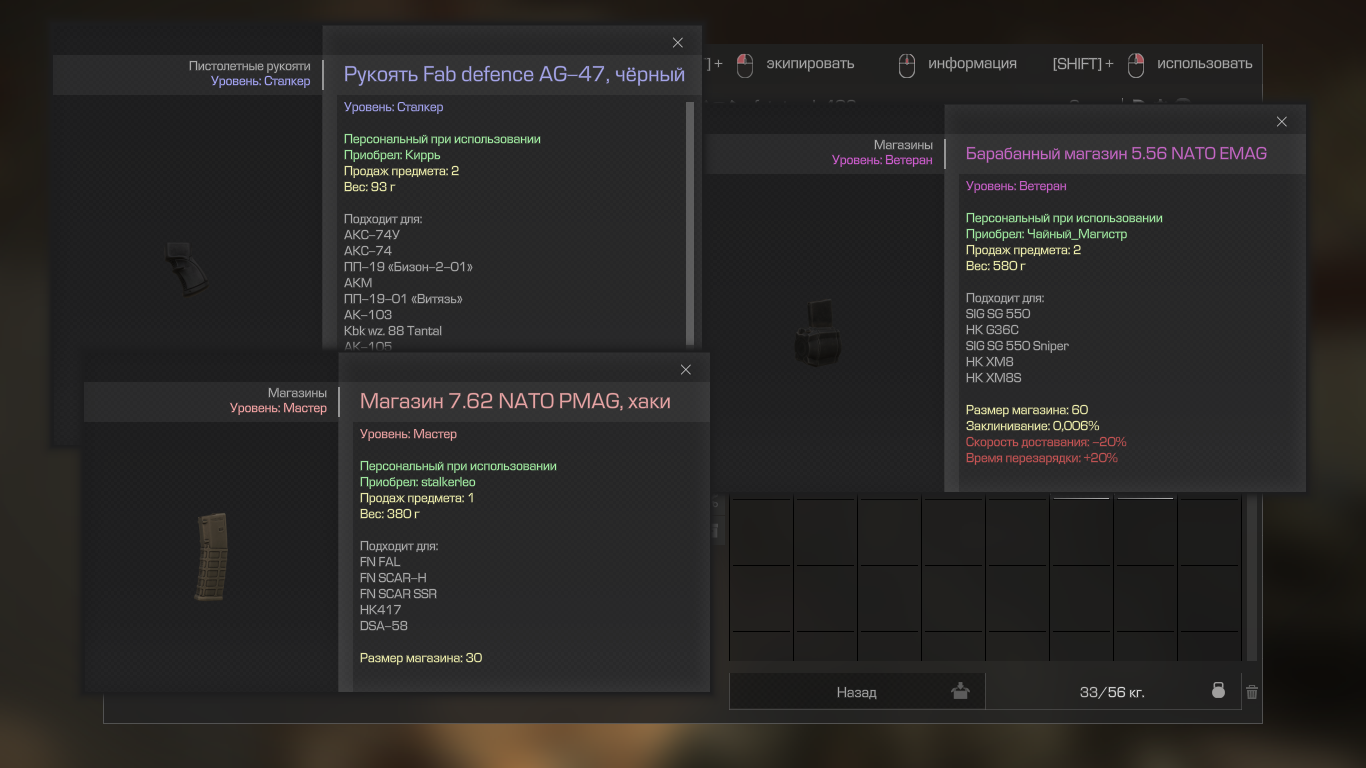
Task: Click the Вес: 580 г line
Action: tap(996, 266)
